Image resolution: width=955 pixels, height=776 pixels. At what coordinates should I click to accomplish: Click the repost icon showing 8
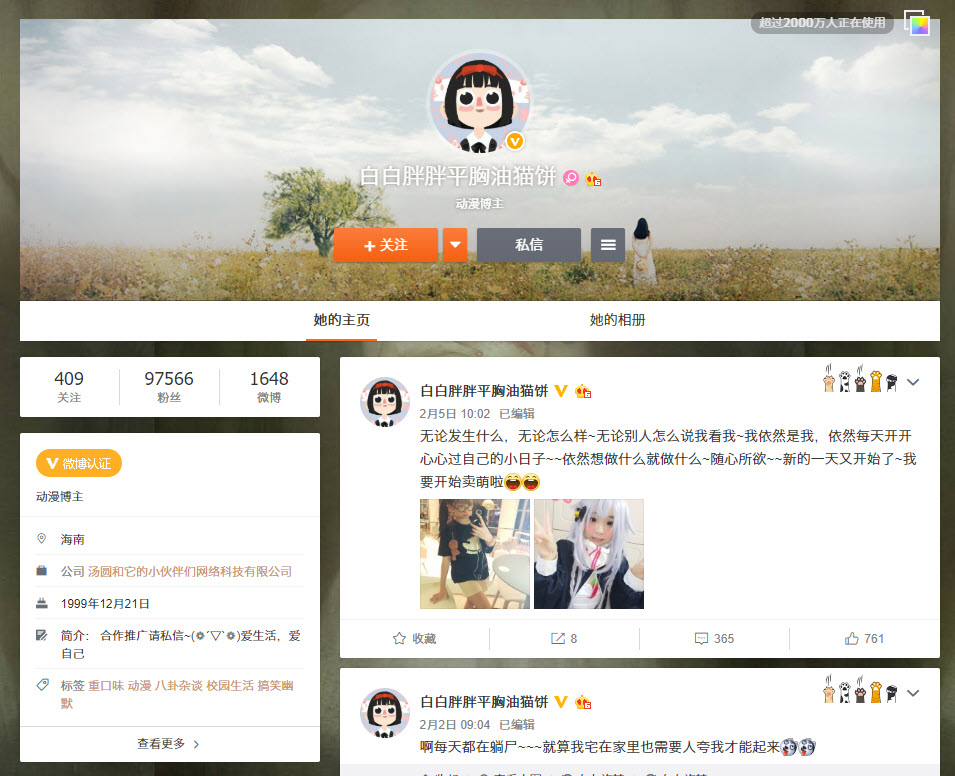click(x=564, y=638)
